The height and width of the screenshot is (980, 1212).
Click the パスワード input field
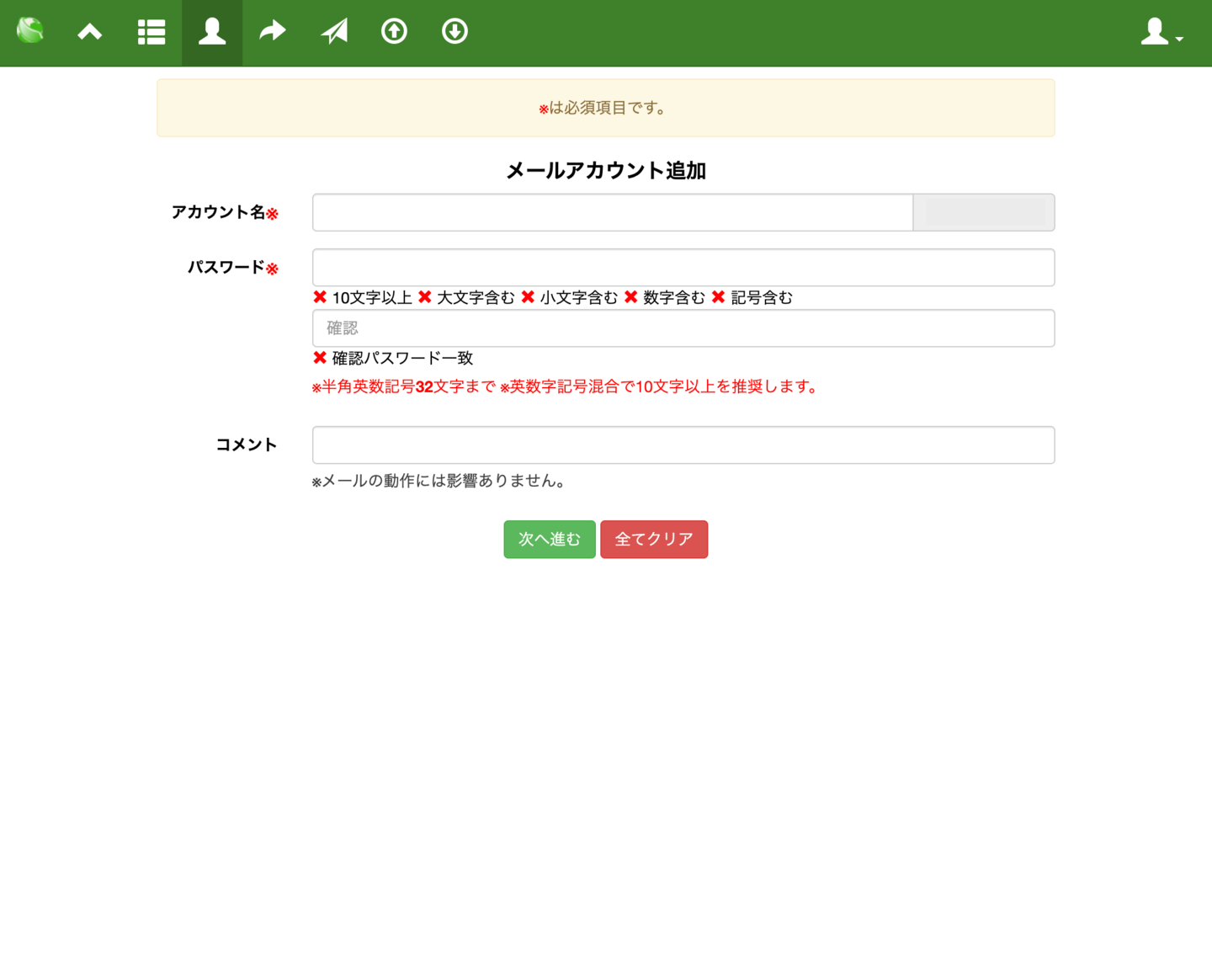tap(683, 267)
